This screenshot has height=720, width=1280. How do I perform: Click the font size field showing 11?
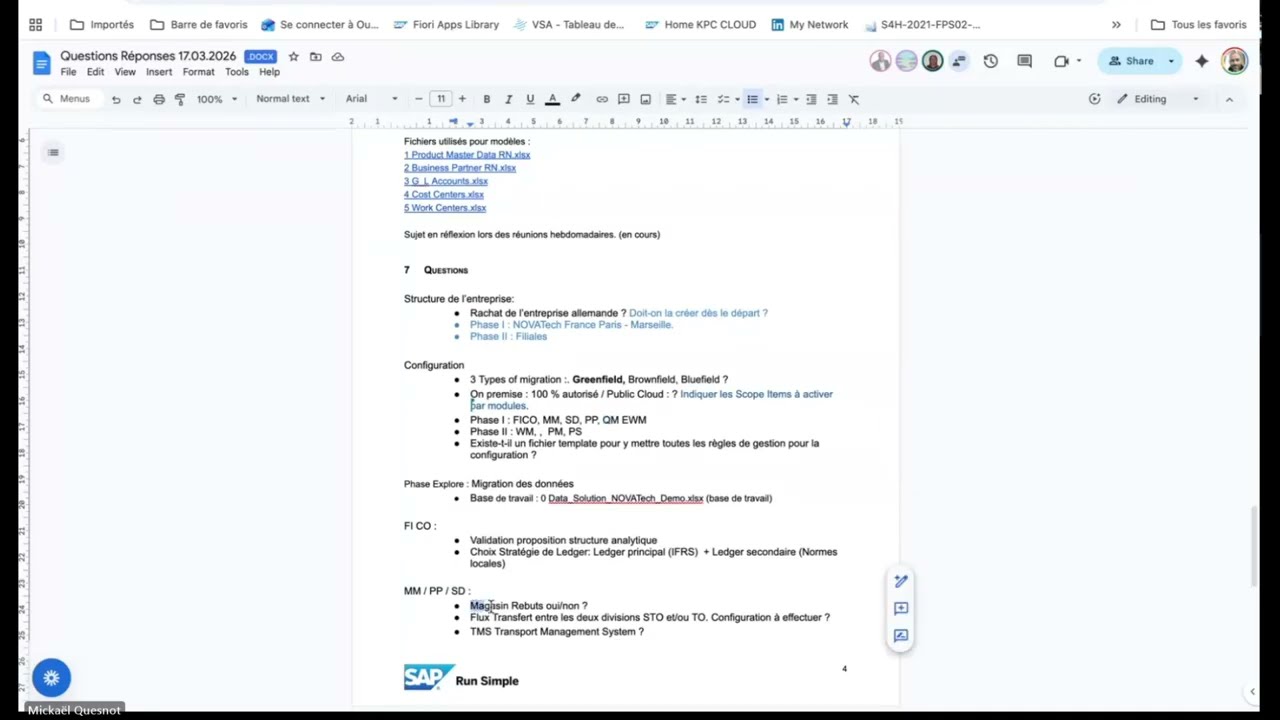pos(440,99)
